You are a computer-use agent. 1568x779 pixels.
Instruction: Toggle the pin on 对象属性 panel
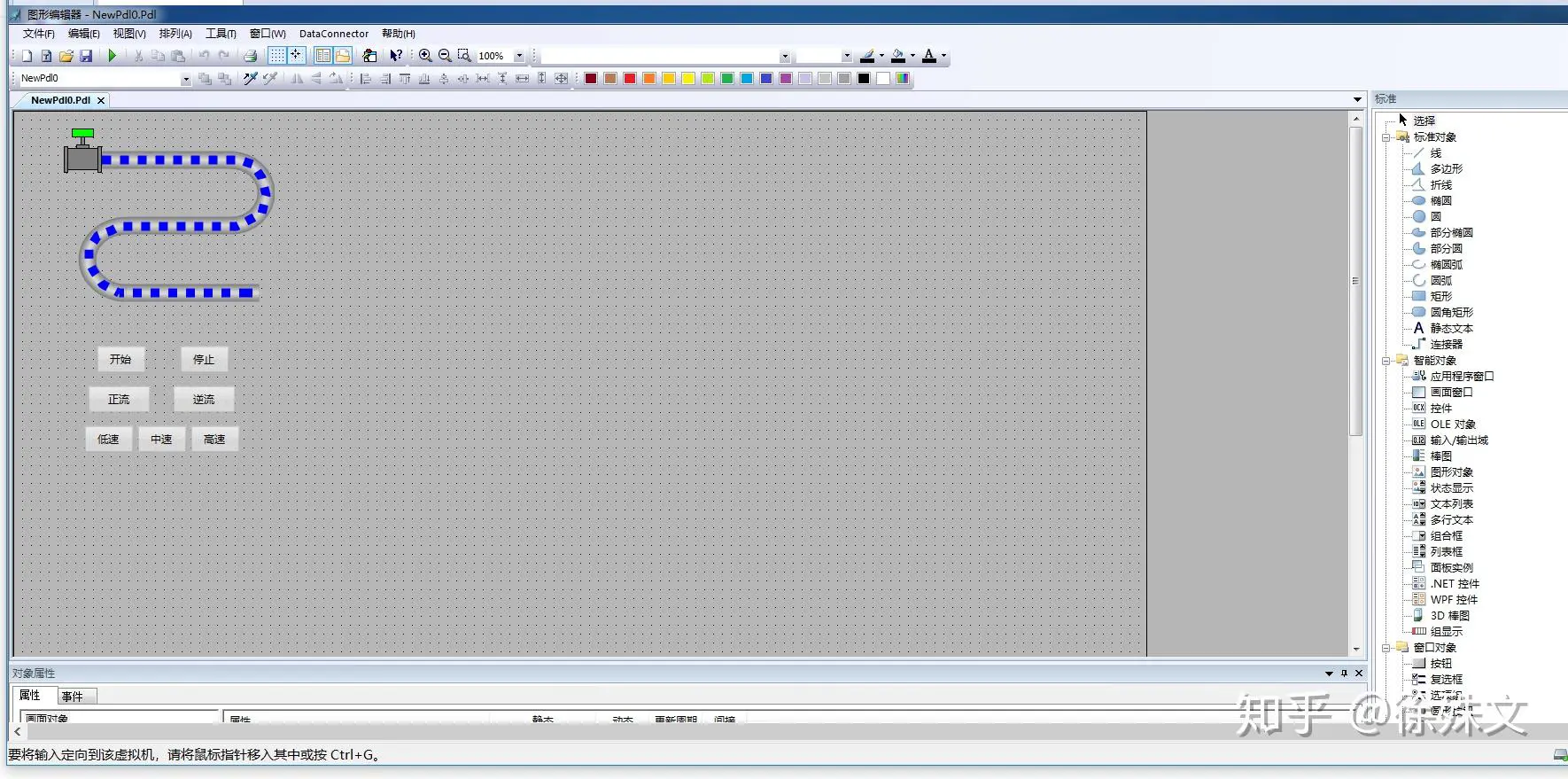[1344, 674]
